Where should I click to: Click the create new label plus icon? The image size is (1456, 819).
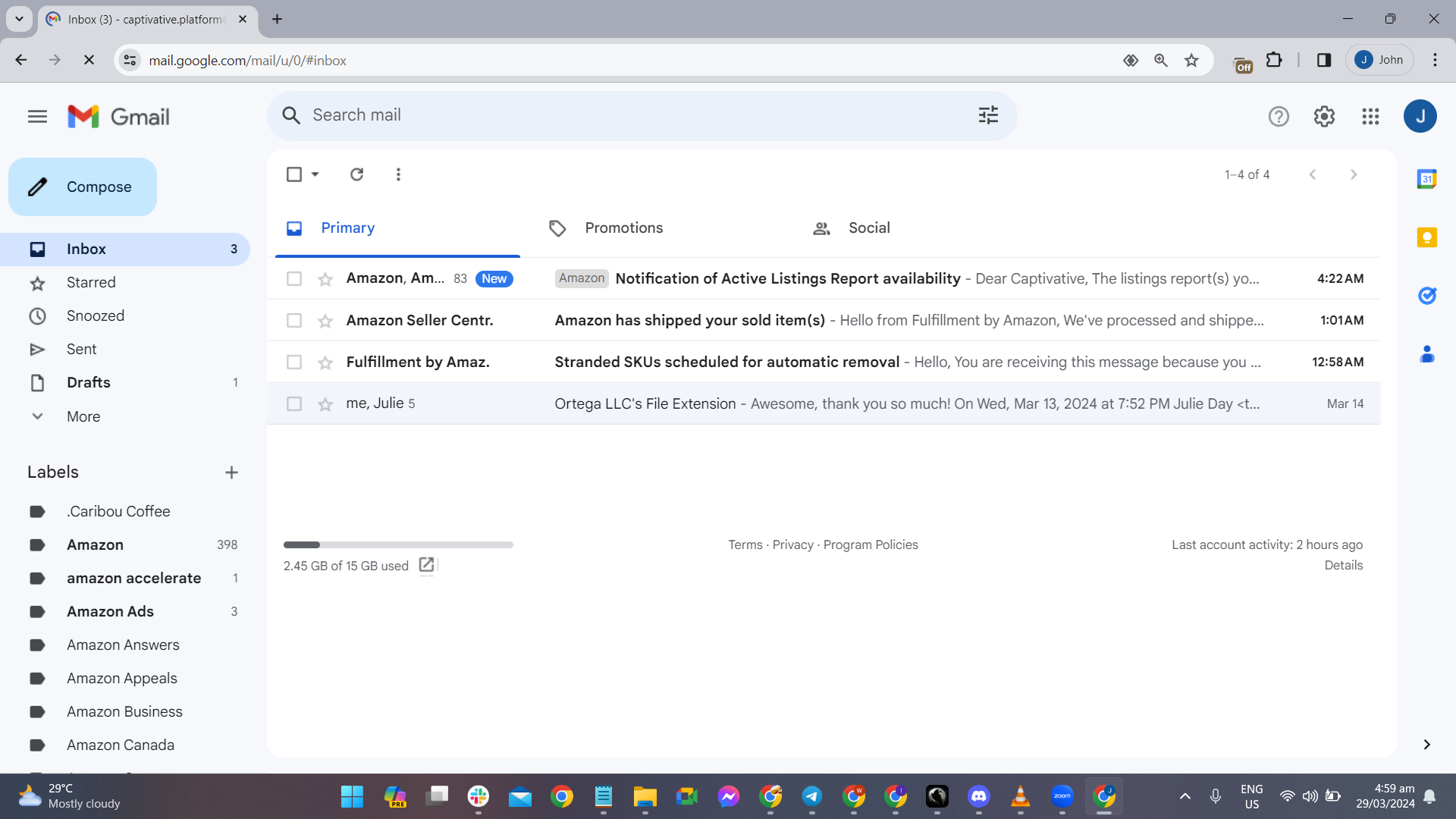coord(231,472)
